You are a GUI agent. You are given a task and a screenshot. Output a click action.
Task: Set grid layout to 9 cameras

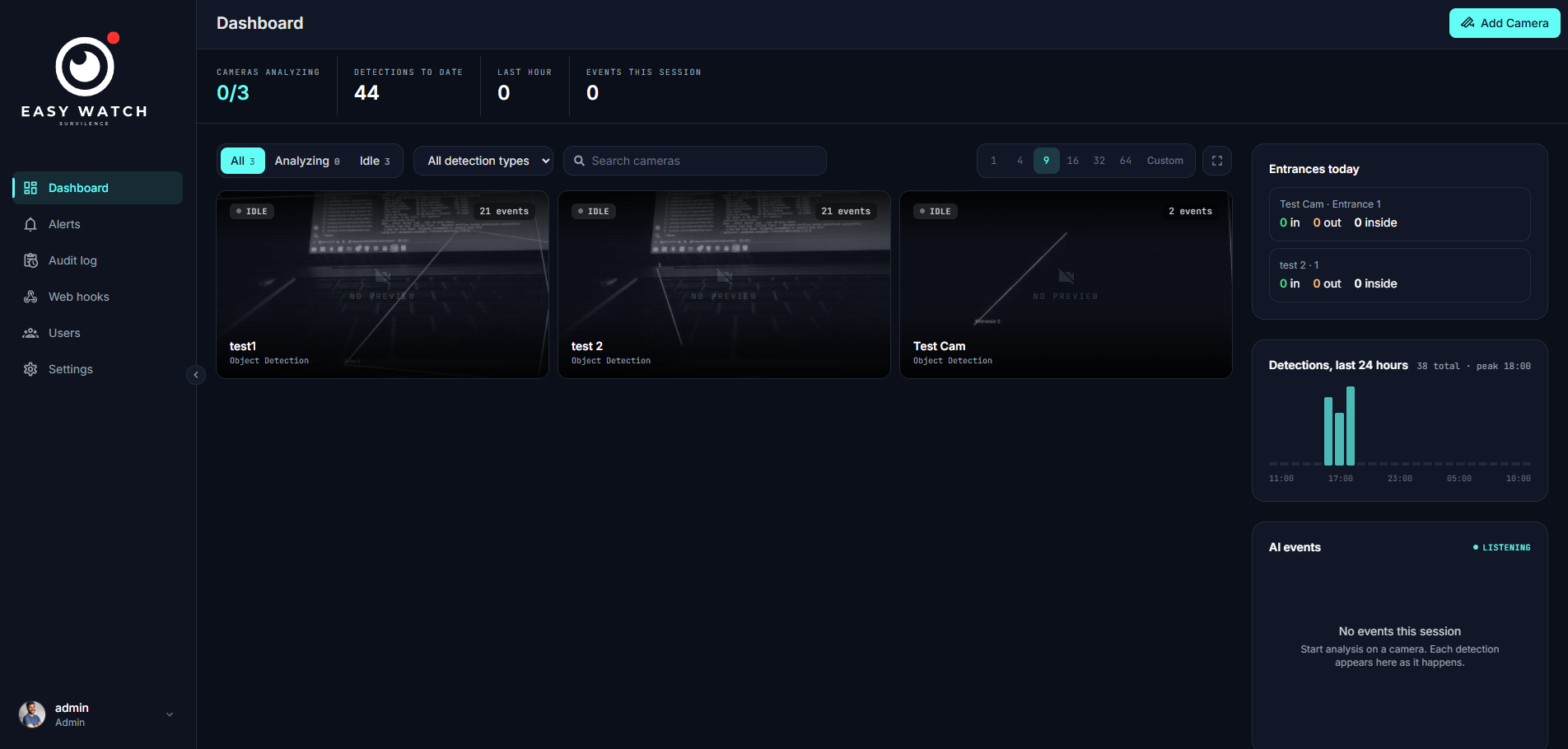1047,161
